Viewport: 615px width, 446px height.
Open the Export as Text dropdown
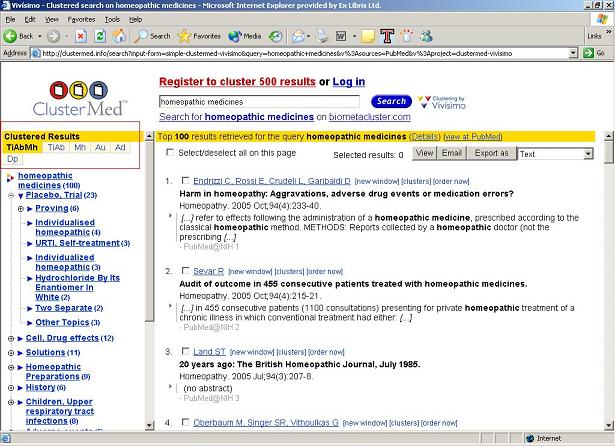click(x=555, y=154)
